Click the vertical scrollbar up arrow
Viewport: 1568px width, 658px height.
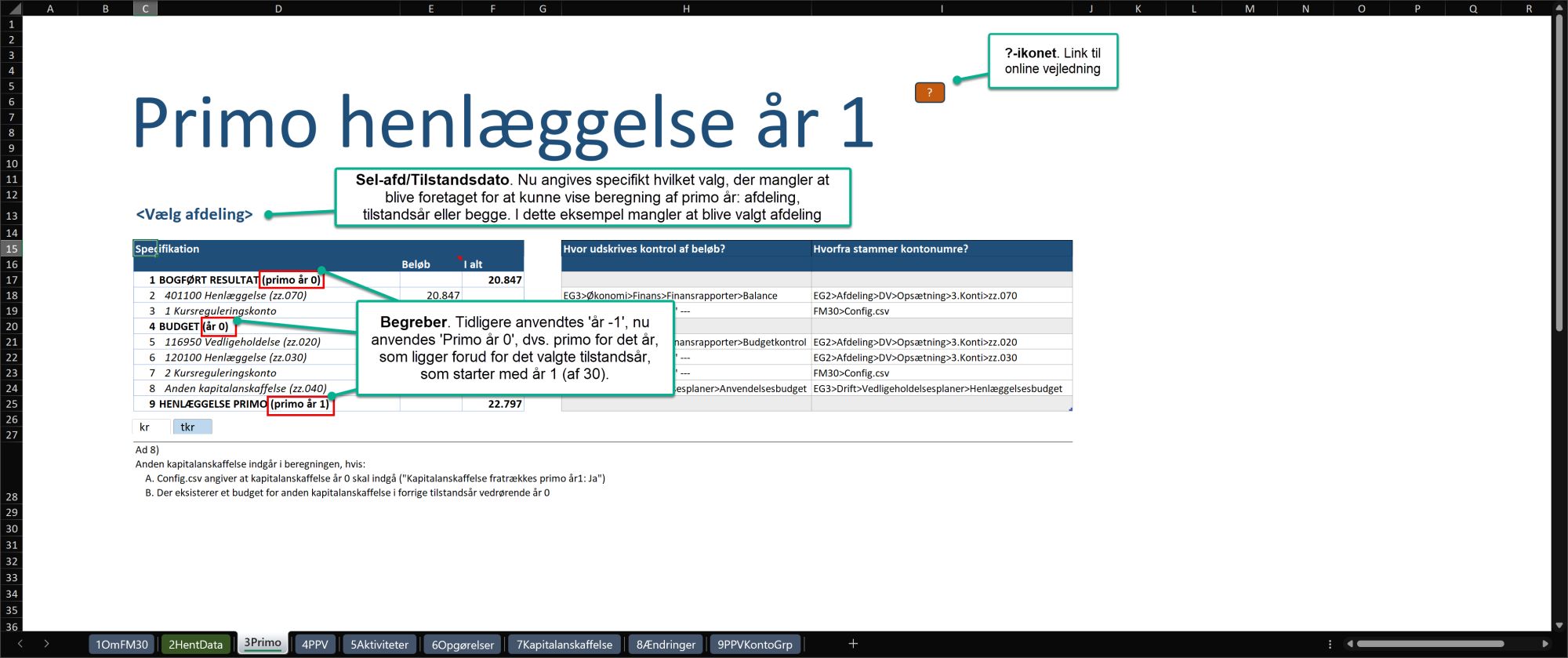tap(1559, 9)
